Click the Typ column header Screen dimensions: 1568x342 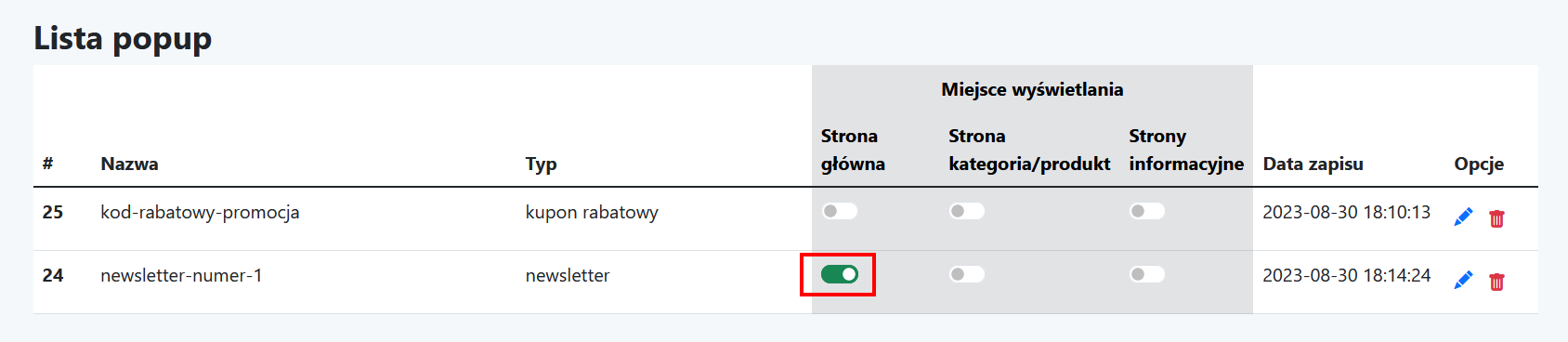[x=541, y=164]
